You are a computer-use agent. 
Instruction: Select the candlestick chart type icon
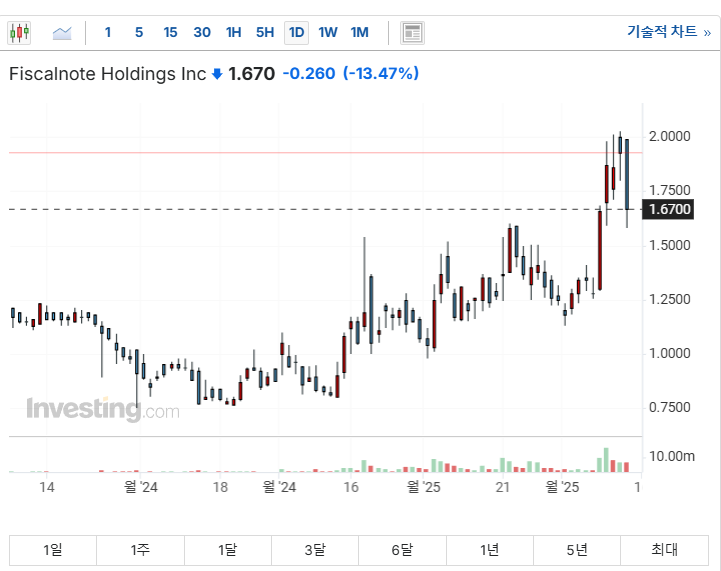[19, 33]
